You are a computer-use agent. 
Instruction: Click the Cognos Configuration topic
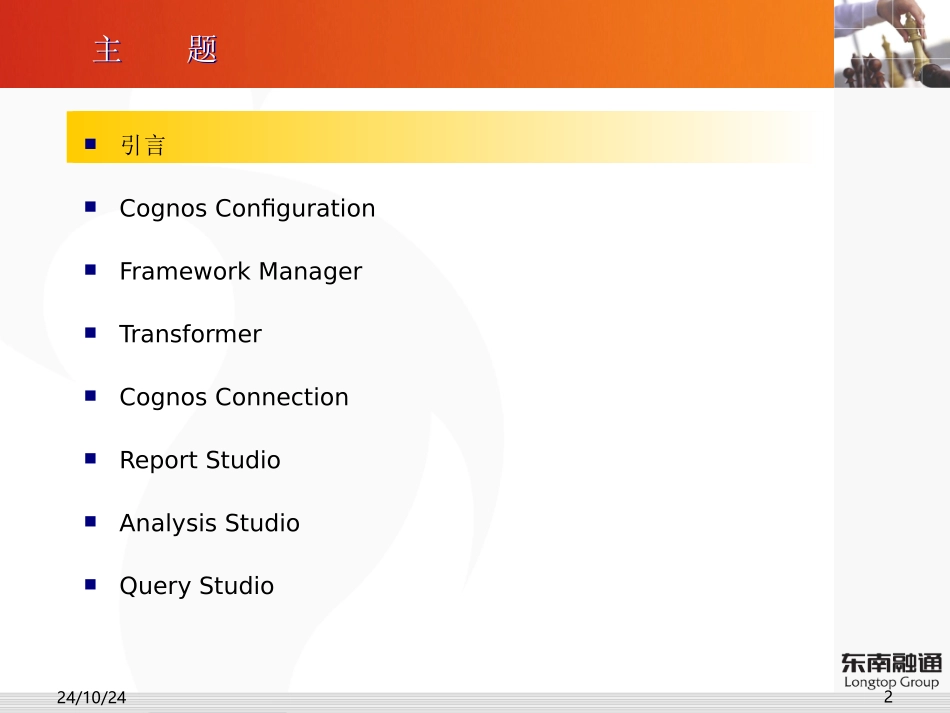[247, 209]
